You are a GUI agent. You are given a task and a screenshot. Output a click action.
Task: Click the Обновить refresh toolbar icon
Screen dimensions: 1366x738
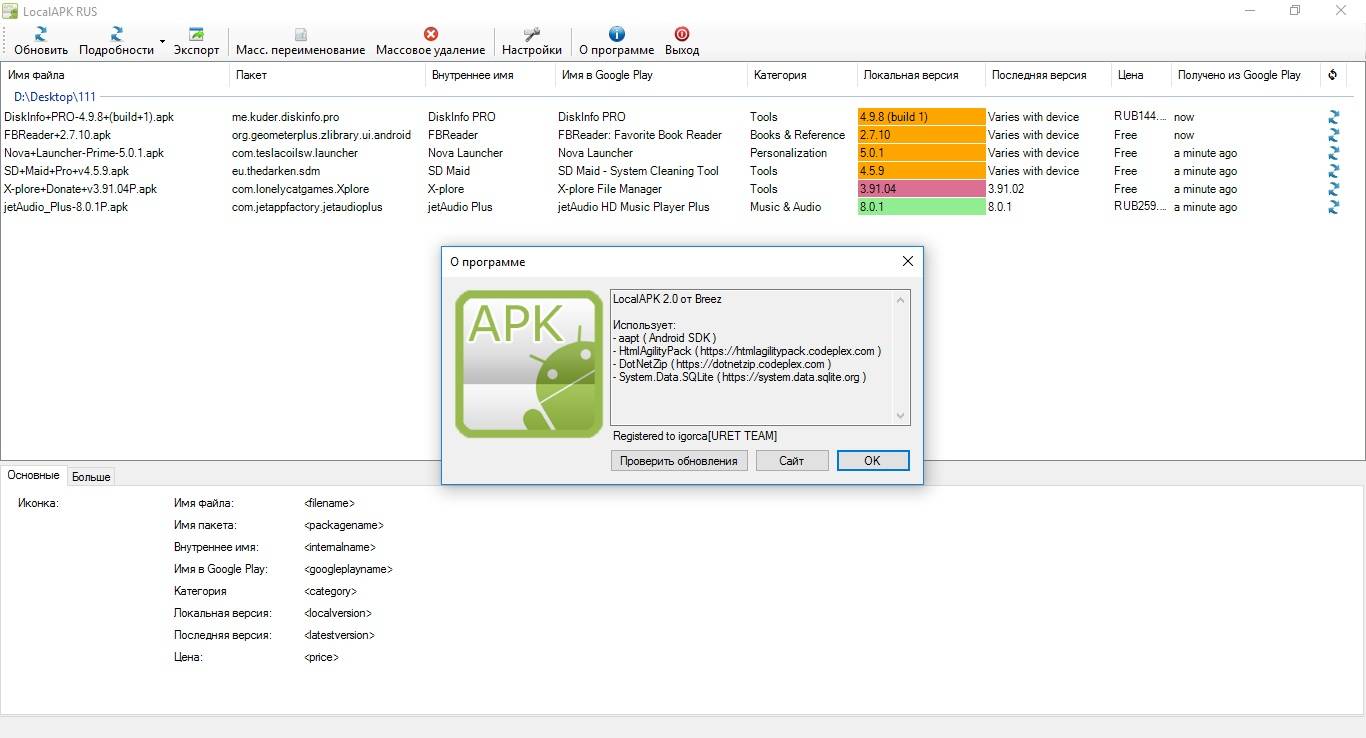coord(41,34)
